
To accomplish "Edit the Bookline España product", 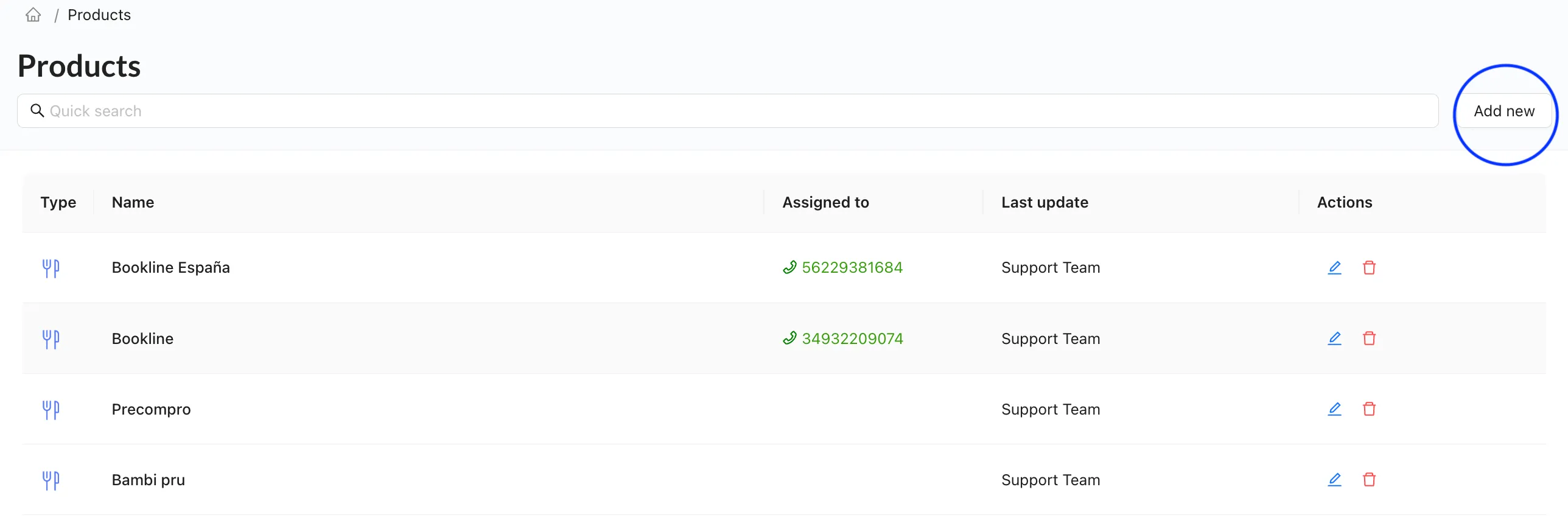I will [x=1334, y=267].
